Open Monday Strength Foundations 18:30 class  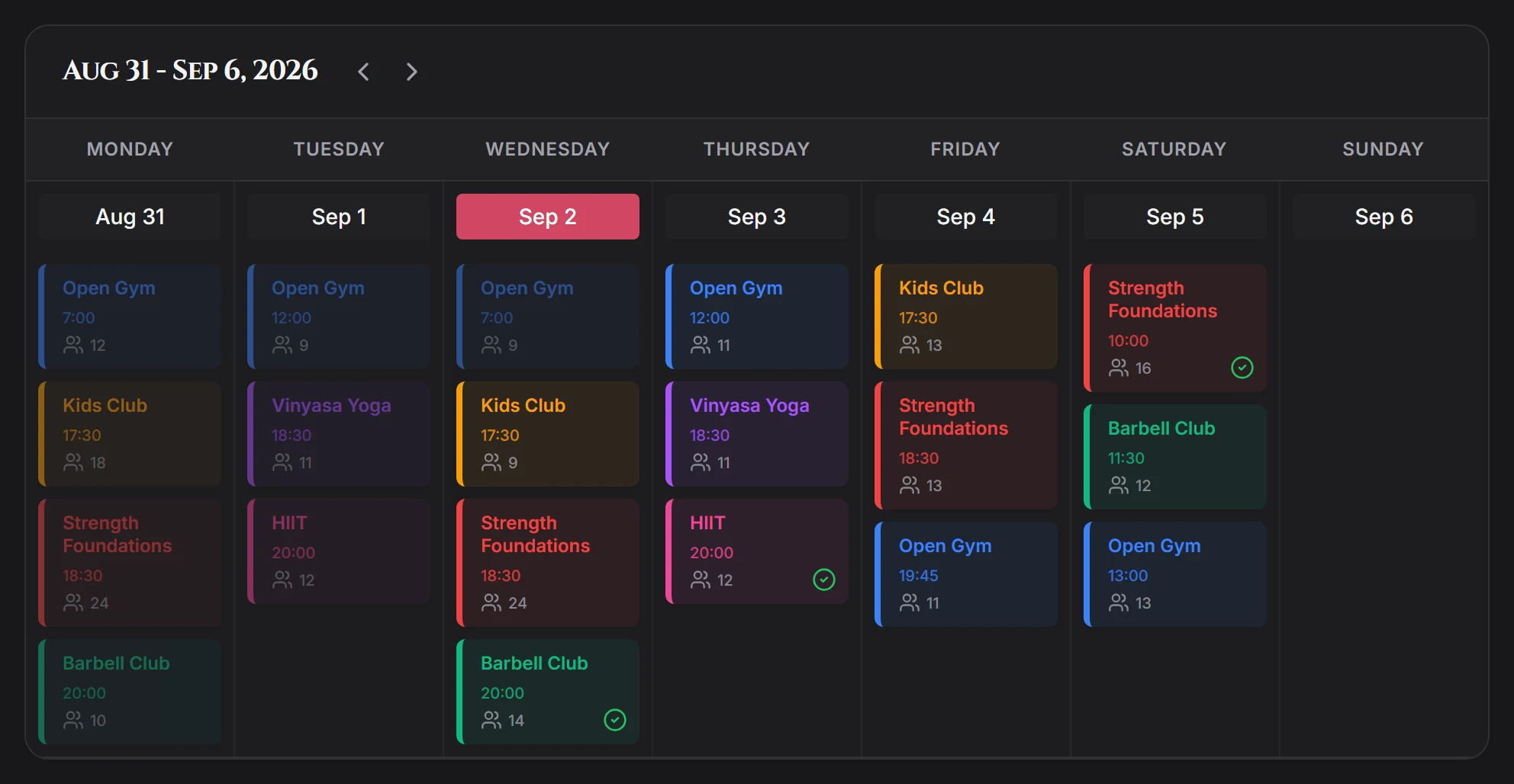click(130, 563)
